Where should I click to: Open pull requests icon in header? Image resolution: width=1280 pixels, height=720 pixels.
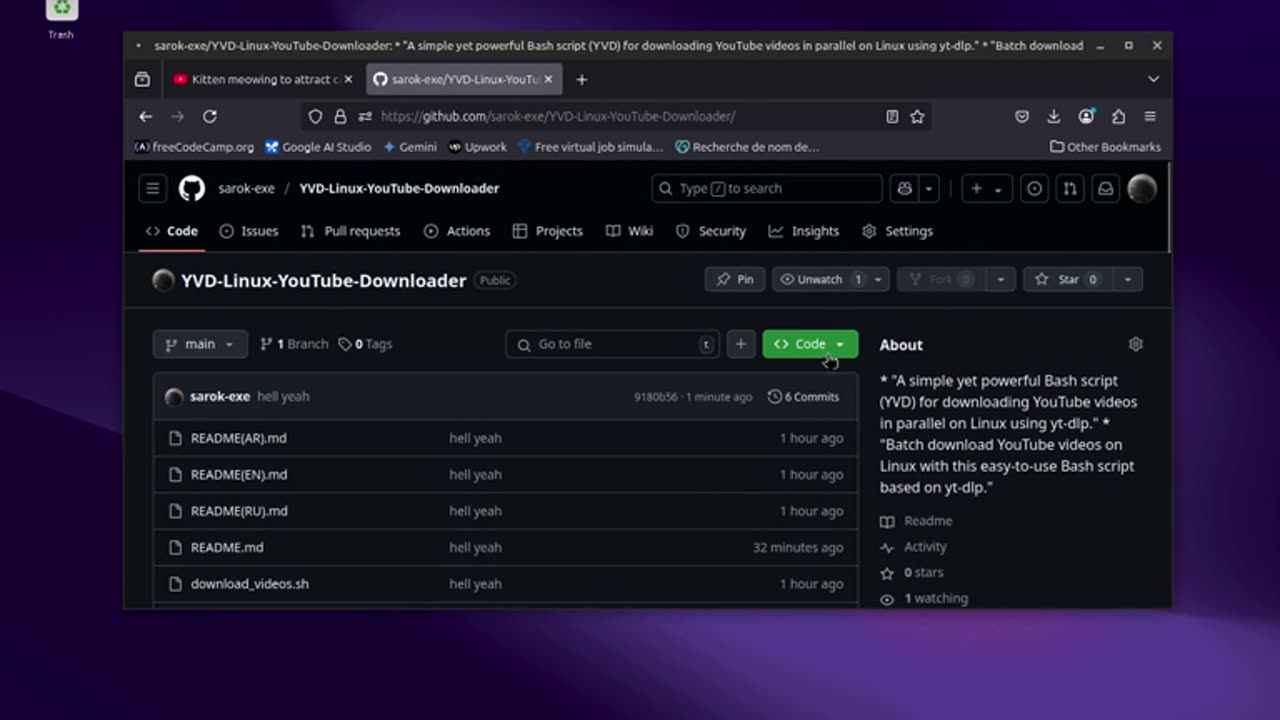click(x=1070, y=188)
